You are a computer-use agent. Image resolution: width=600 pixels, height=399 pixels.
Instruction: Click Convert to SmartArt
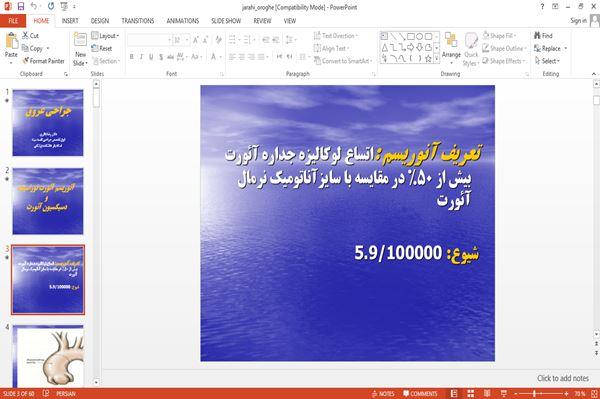tap(343, 61)
